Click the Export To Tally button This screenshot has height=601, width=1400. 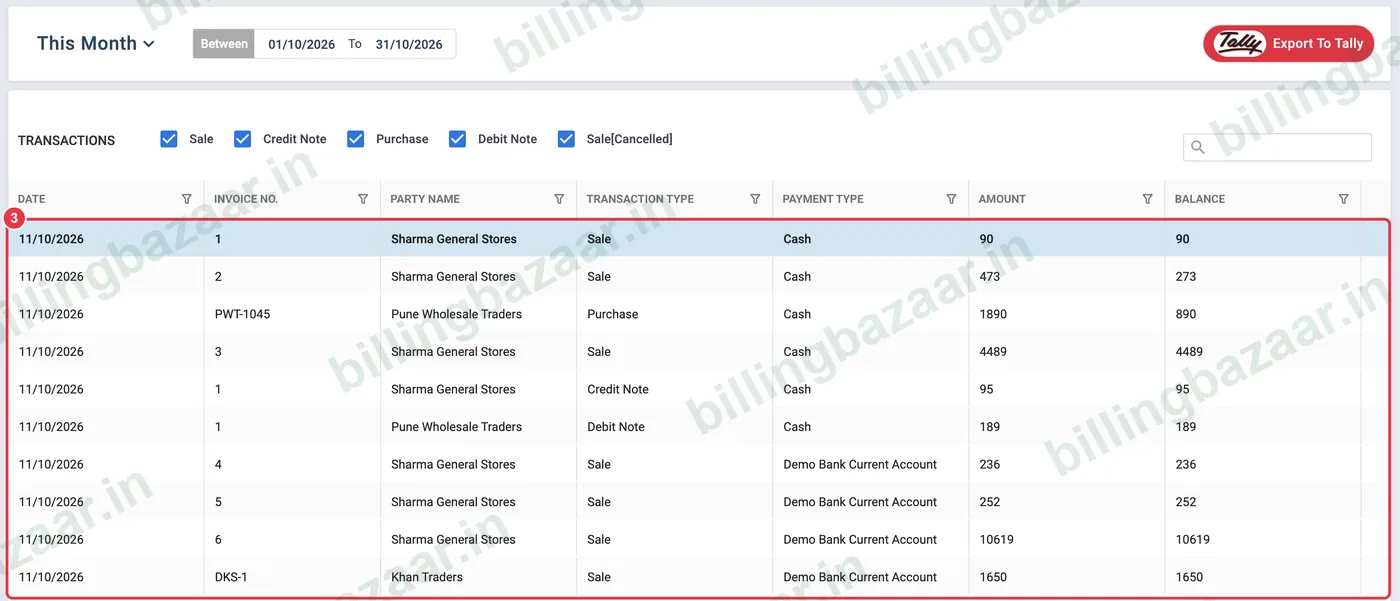coord(1288,43)
